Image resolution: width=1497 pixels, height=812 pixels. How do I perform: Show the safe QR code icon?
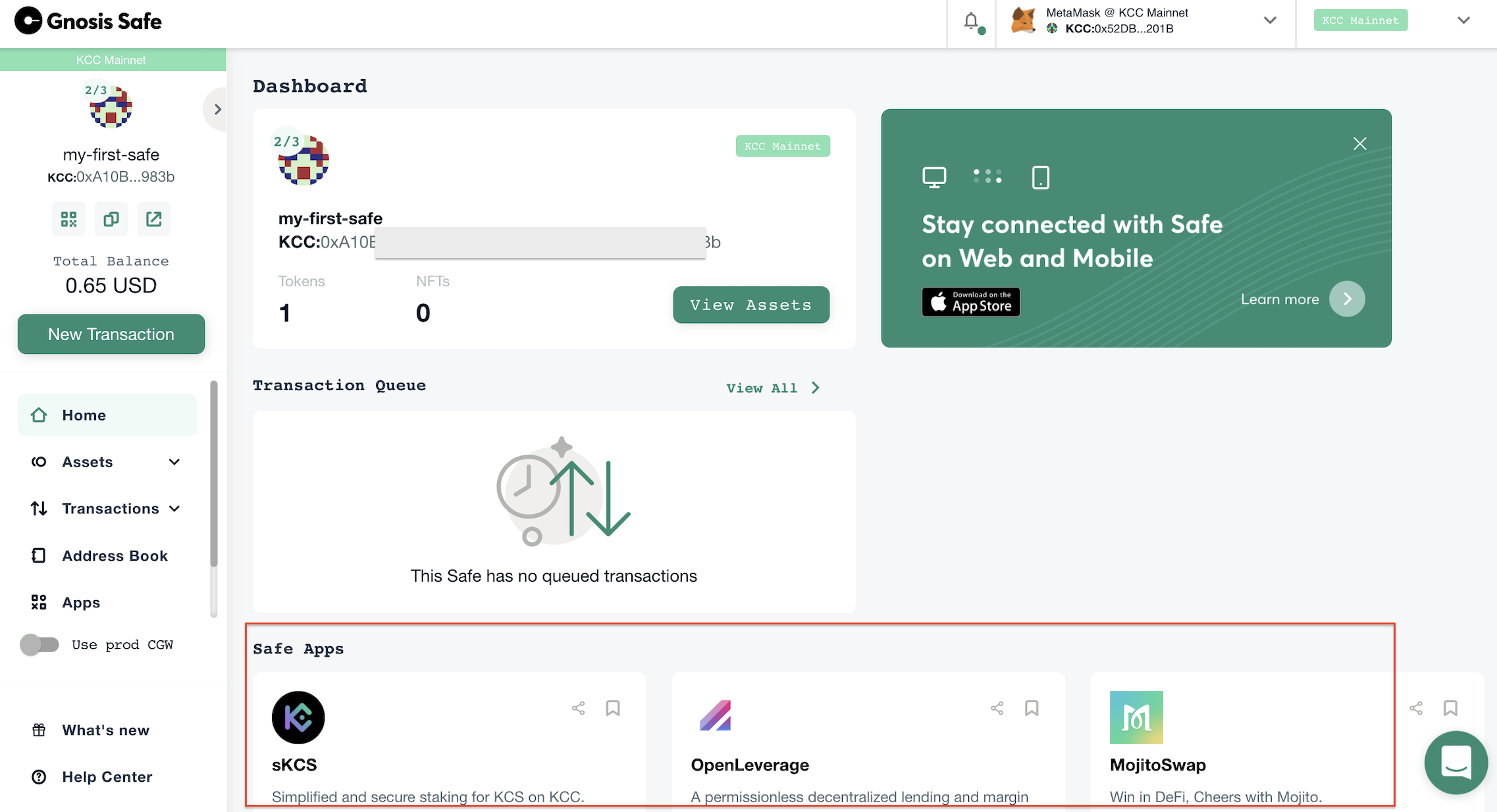[68, 219]
